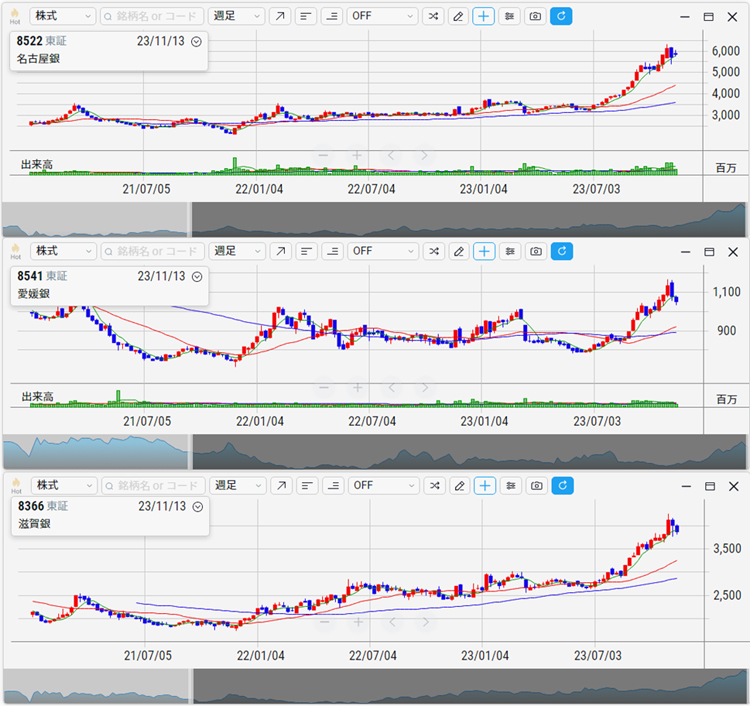The height and width of the screenshot is (706, 750).
Task: Open the 週足 timeframe dropdown in middle chart
Action: click(237, 251)
